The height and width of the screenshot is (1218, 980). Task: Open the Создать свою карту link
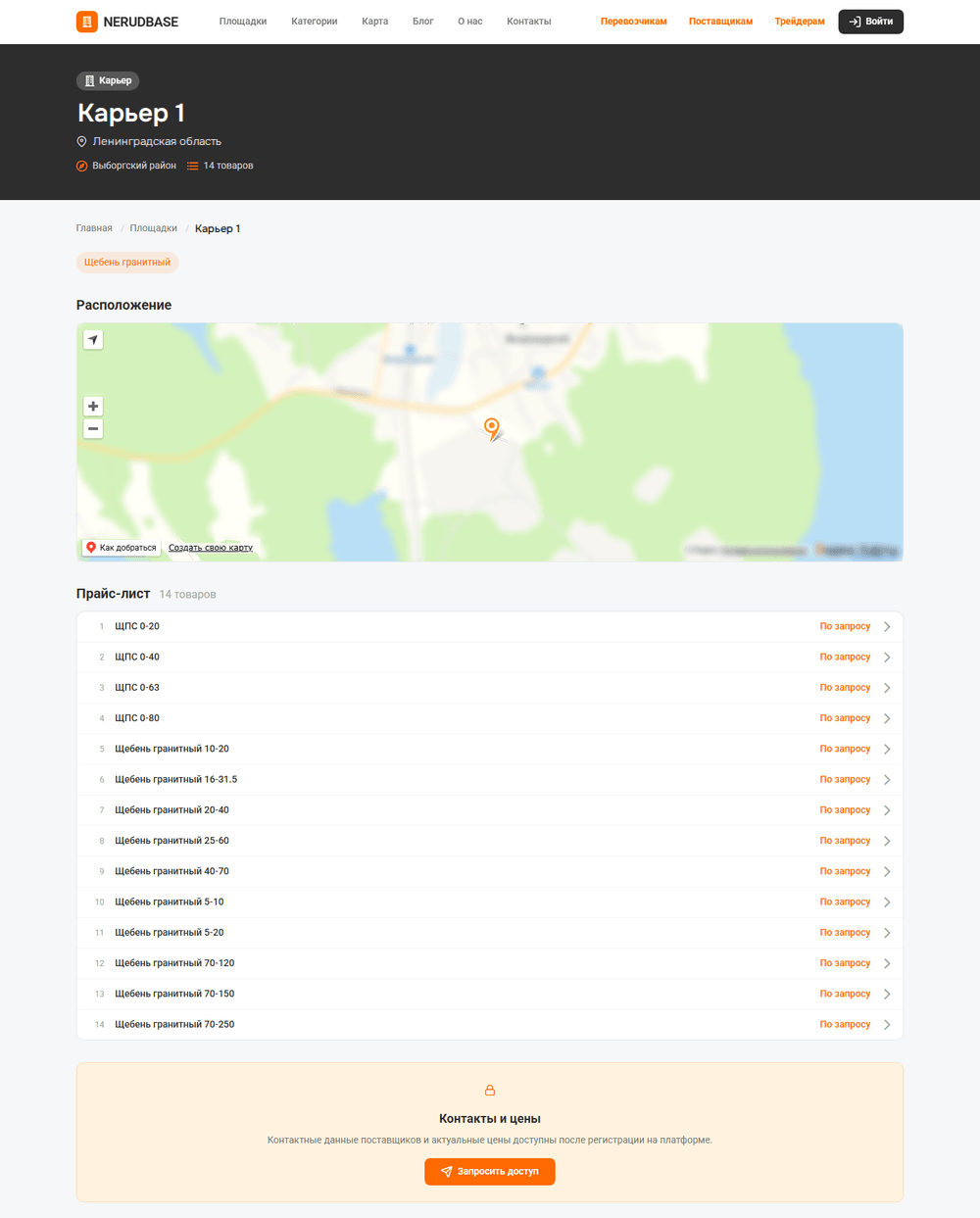(211, 548)
